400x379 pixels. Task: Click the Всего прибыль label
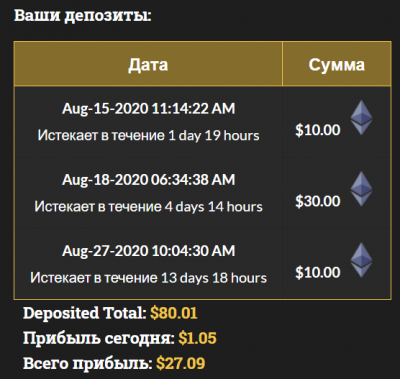(88, 363)
